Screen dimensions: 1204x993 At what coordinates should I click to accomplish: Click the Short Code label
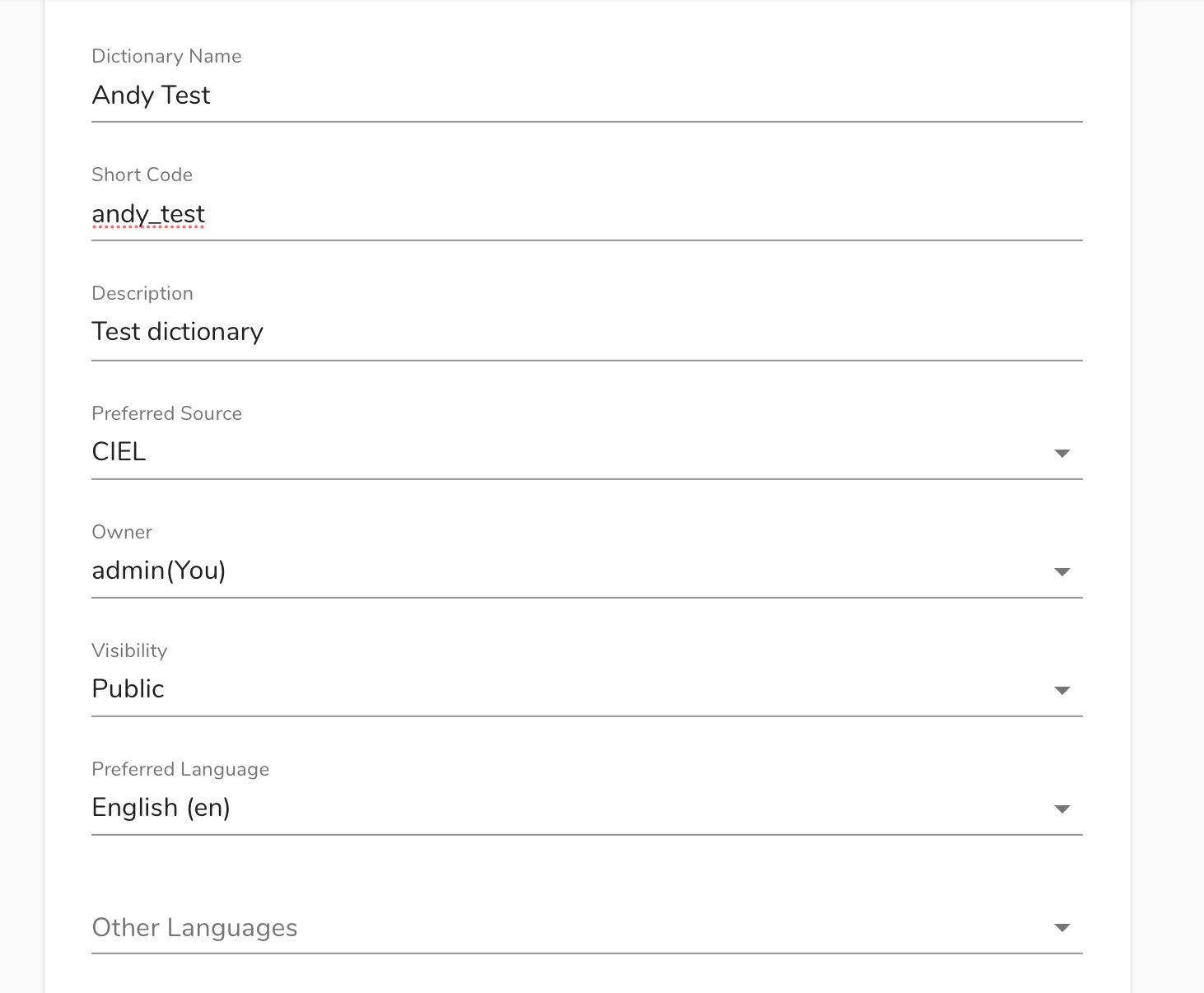142,175
